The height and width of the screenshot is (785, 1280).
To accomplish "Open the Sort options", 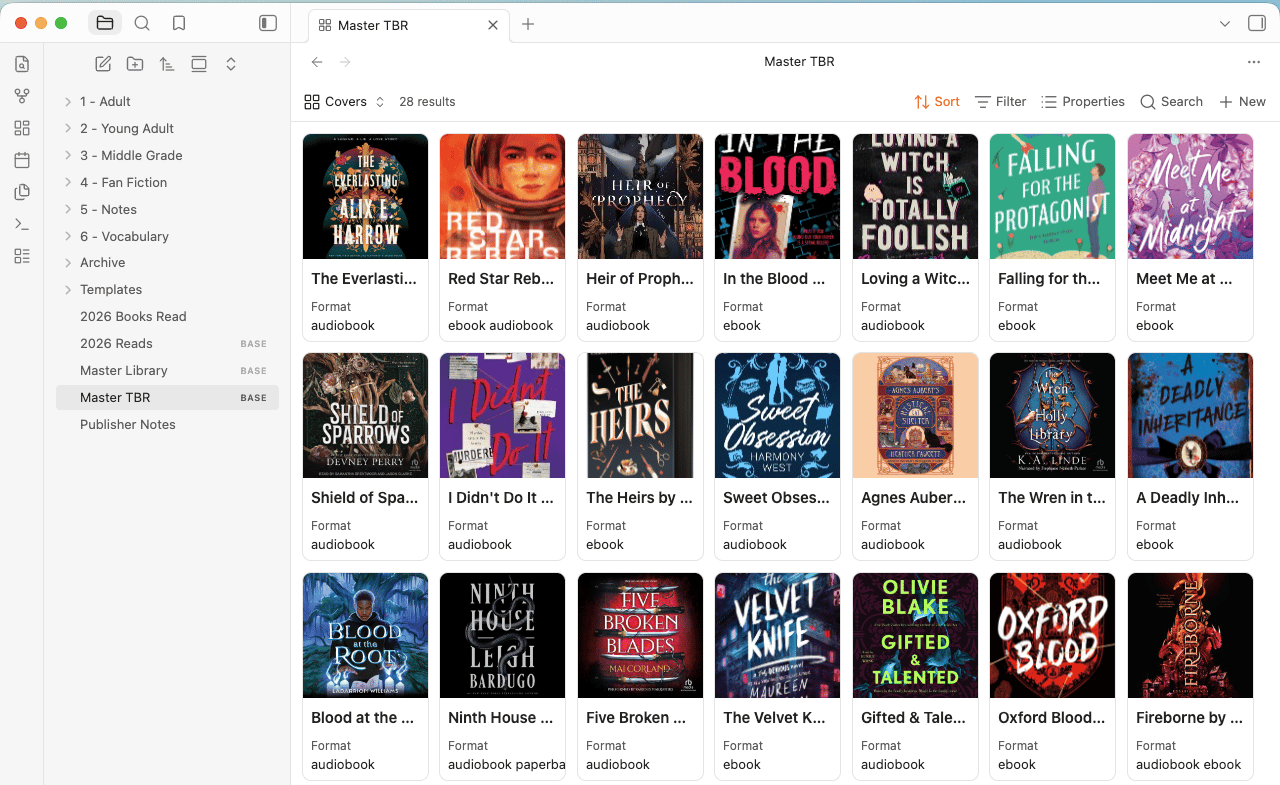I will click(937, 102).
